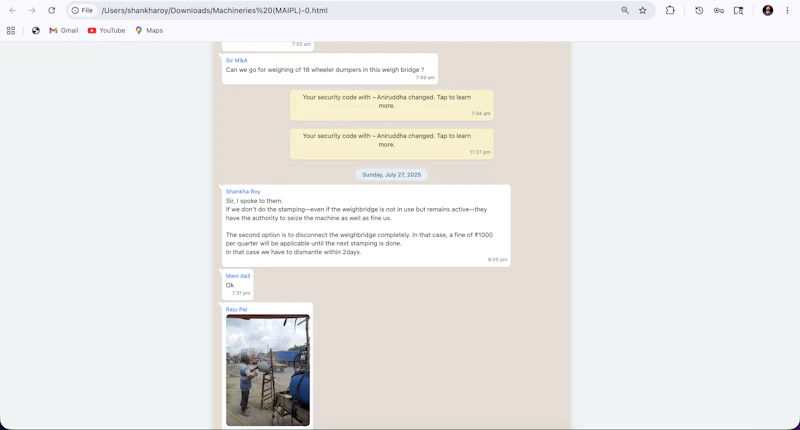Open the password key icon
Screen dimensions: 800x430
[x=719, y=10]
